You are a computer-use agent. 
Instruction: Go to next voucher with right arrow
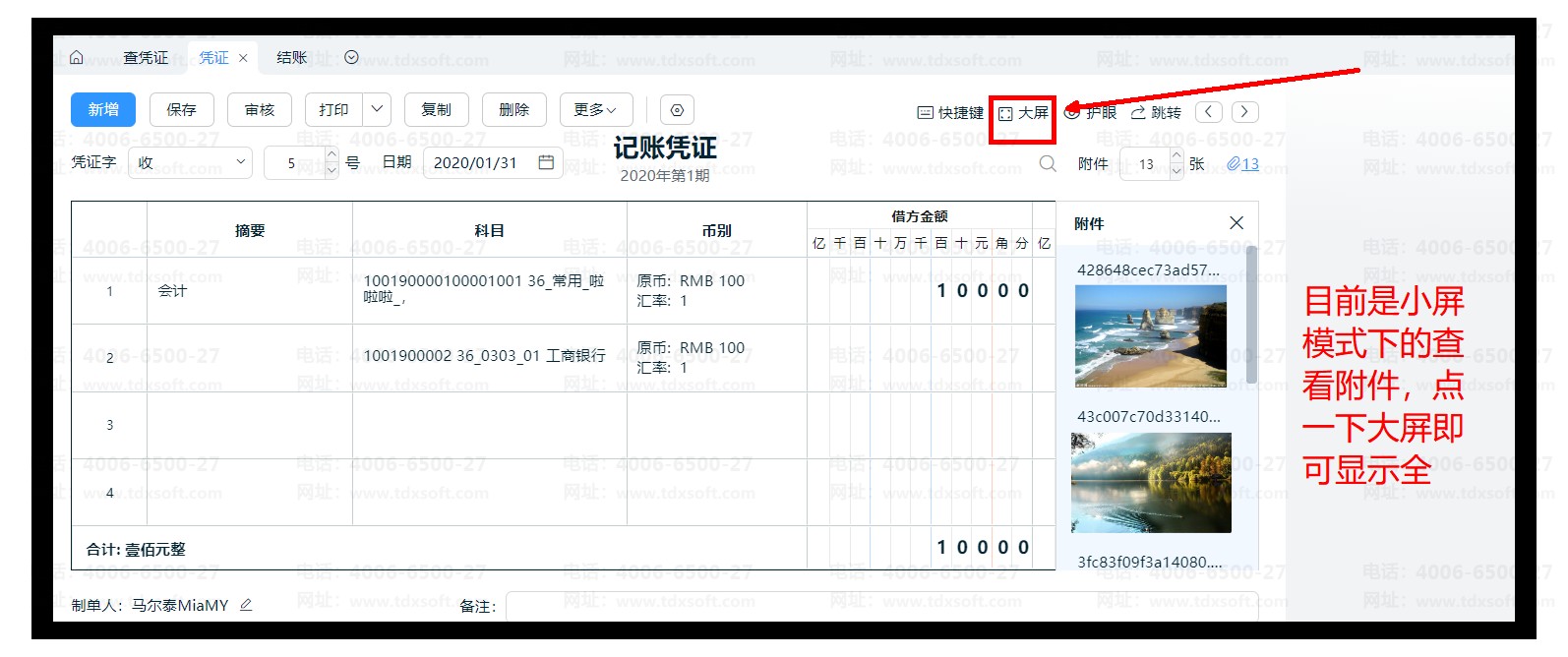point(1244,112)
